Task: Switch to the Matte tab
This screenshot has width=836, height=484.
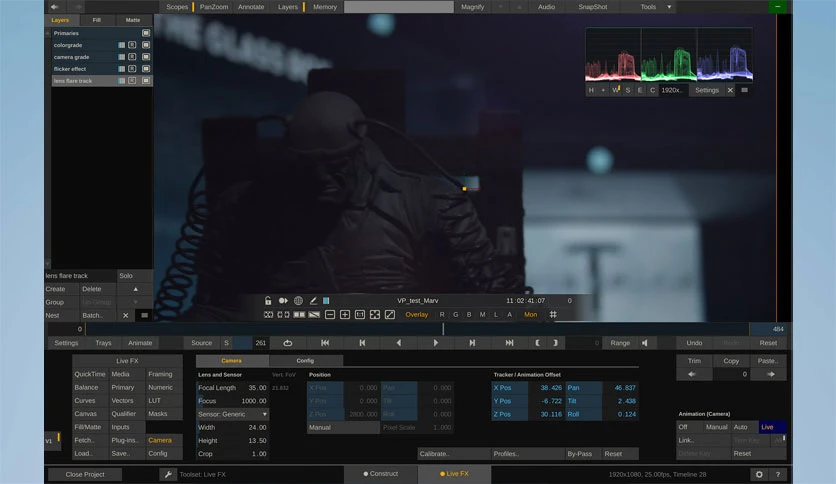Action: [133, 20]
